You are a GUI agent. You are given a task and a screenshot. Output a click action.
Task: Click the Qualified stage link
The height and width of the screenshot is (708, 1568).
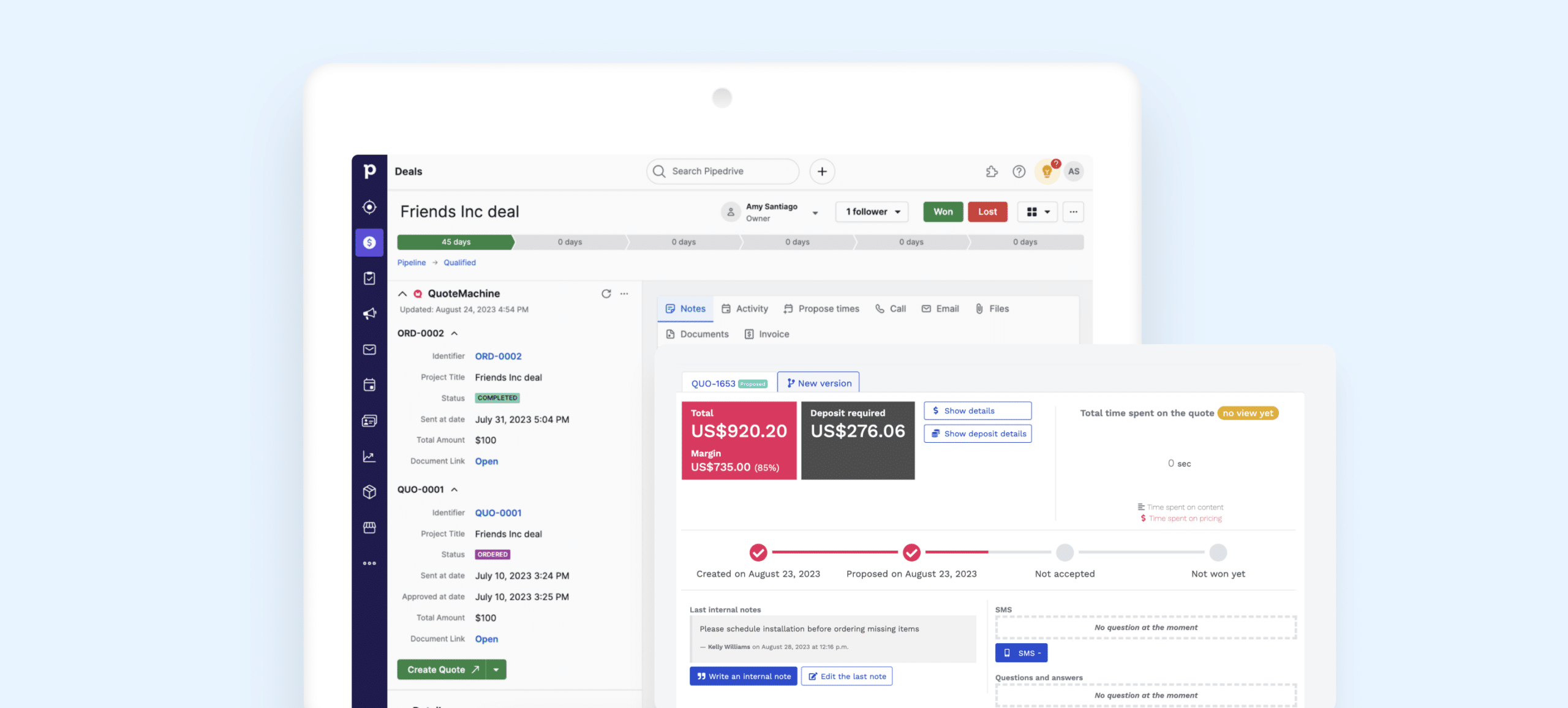459,262
